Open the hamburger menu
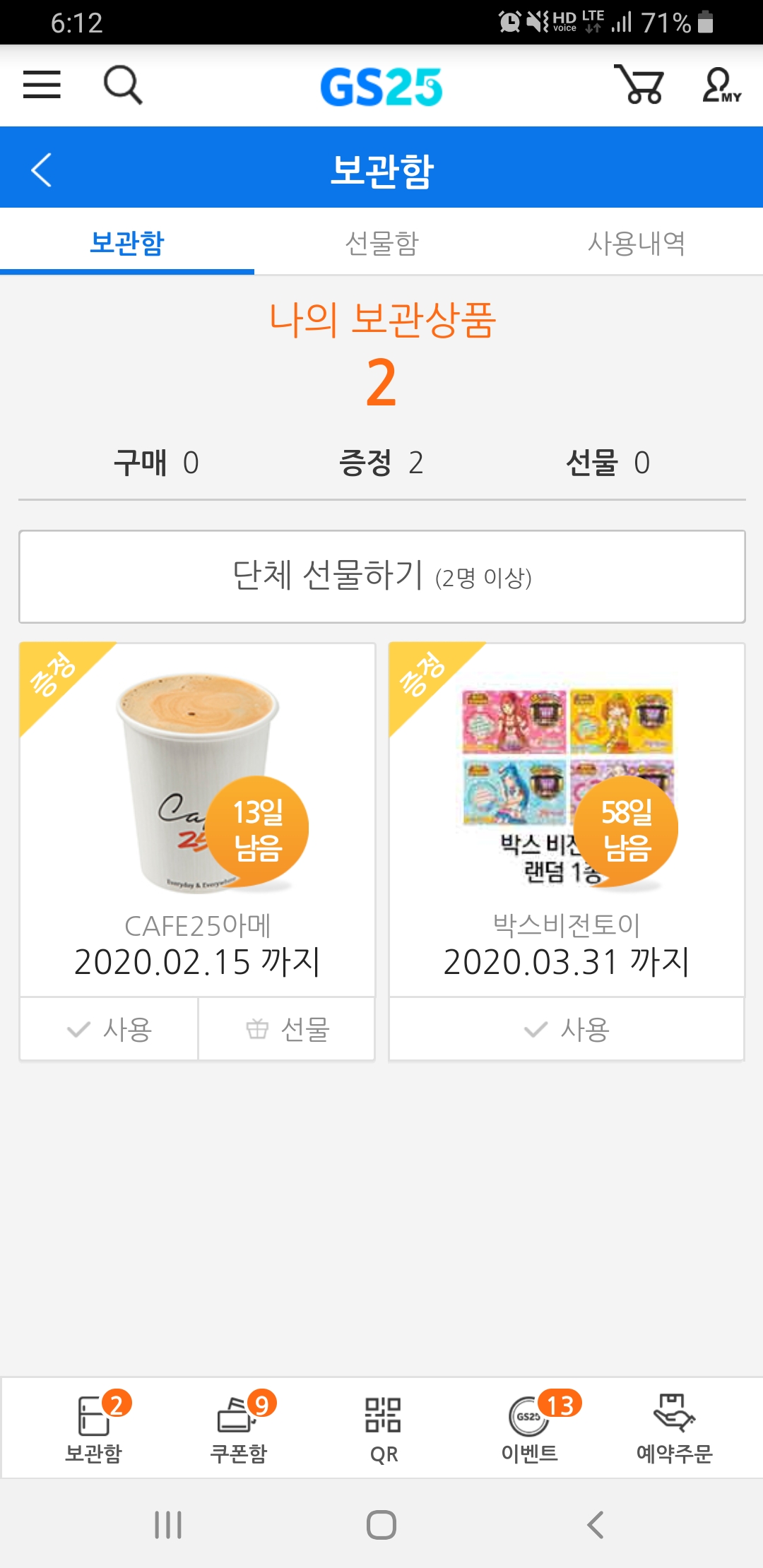 [42, 85]
